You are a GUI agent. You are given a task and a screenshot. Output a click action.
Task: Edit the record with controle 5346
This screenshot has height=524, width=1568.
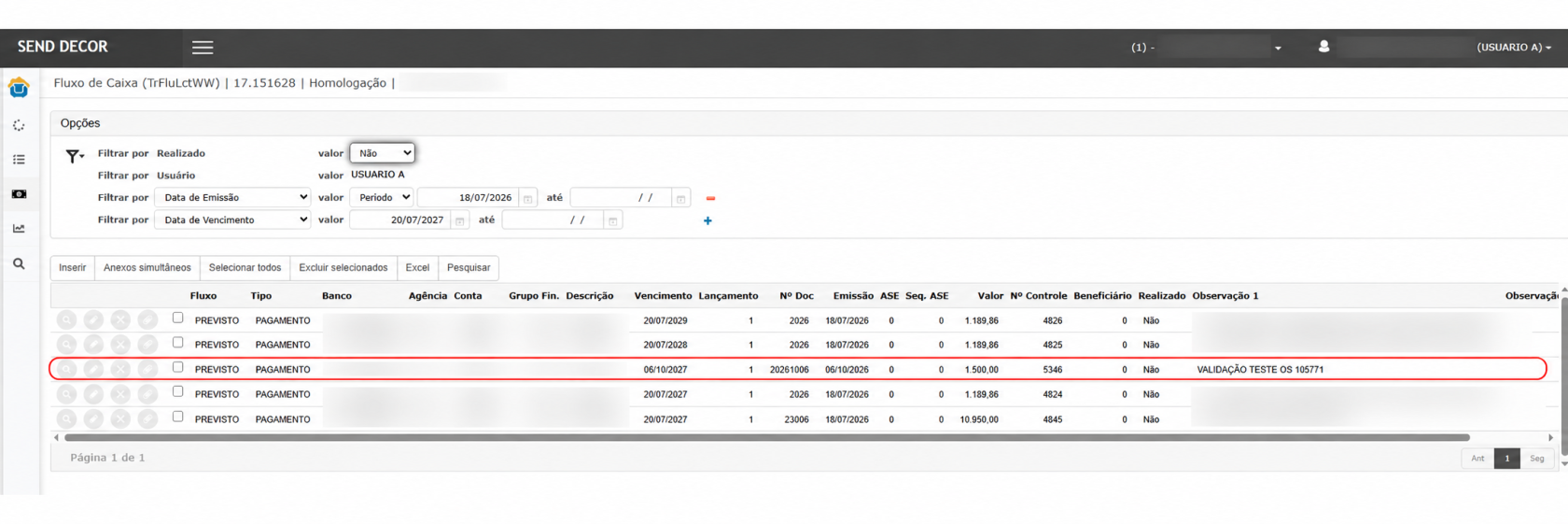[x=93, y=370]
